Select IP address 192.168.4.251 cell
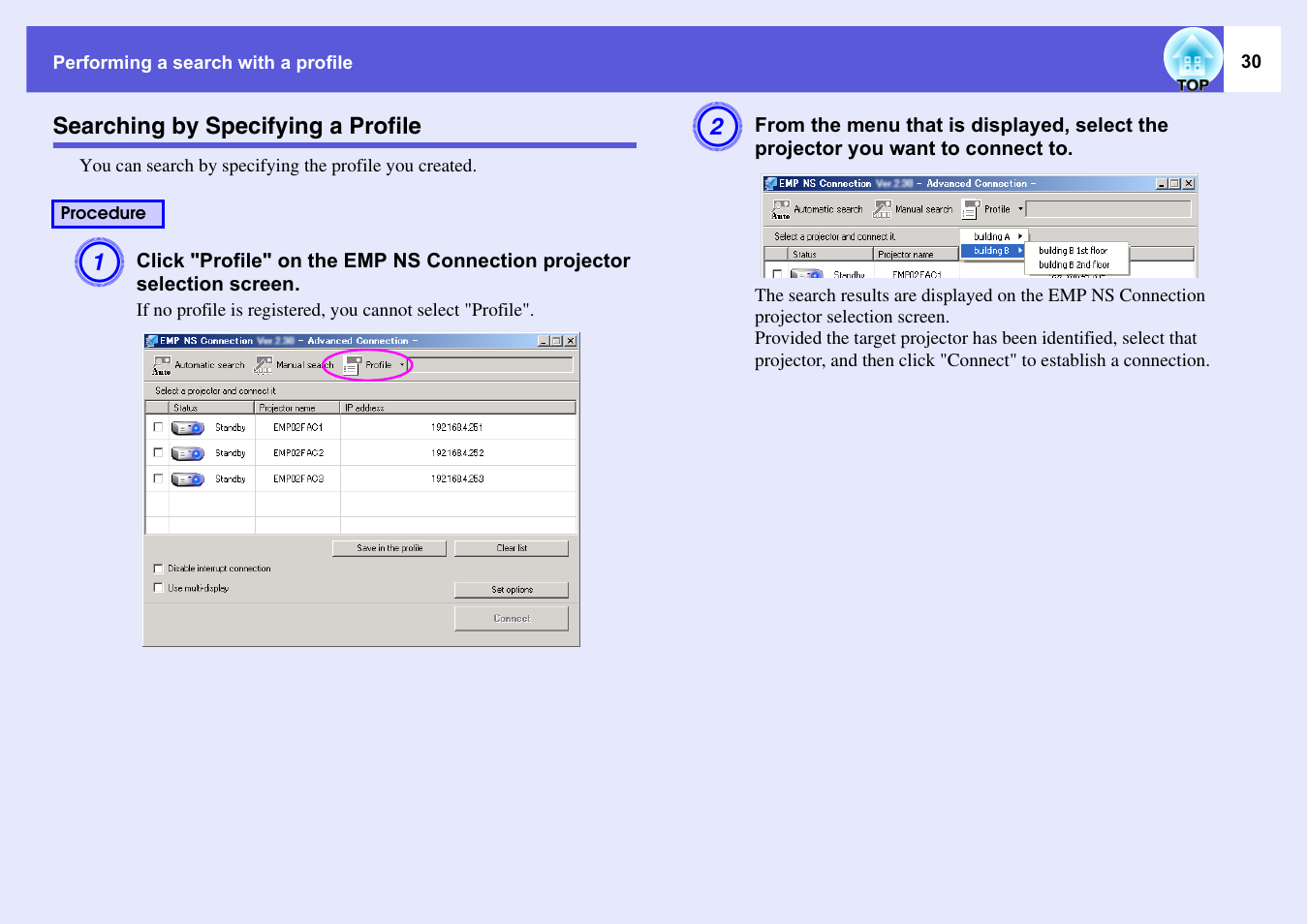The height and width of the screenshot is (924, 1308). point(457,427)
